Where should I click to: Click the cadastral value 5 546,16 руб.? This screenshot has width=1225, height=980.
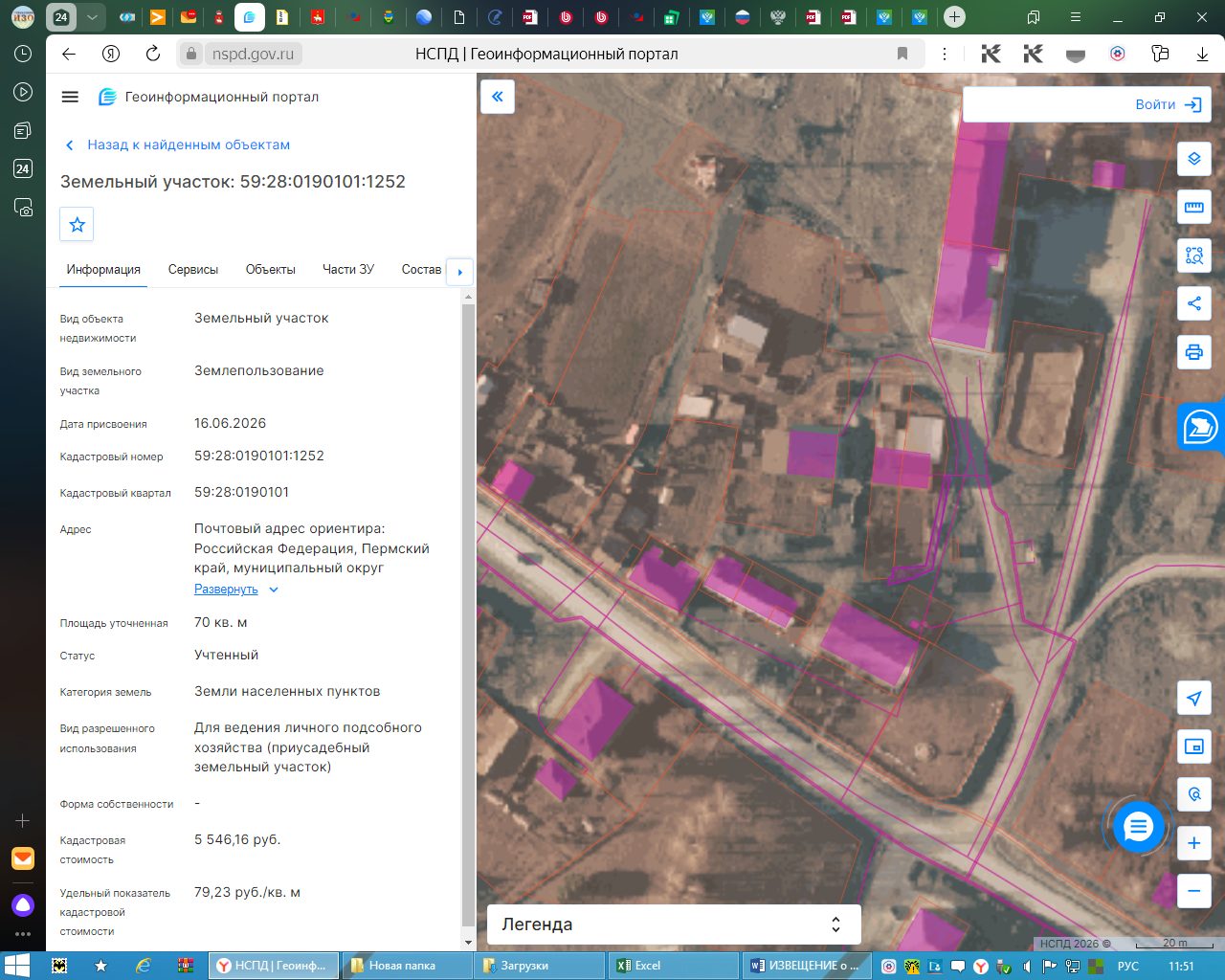(237, 839)
